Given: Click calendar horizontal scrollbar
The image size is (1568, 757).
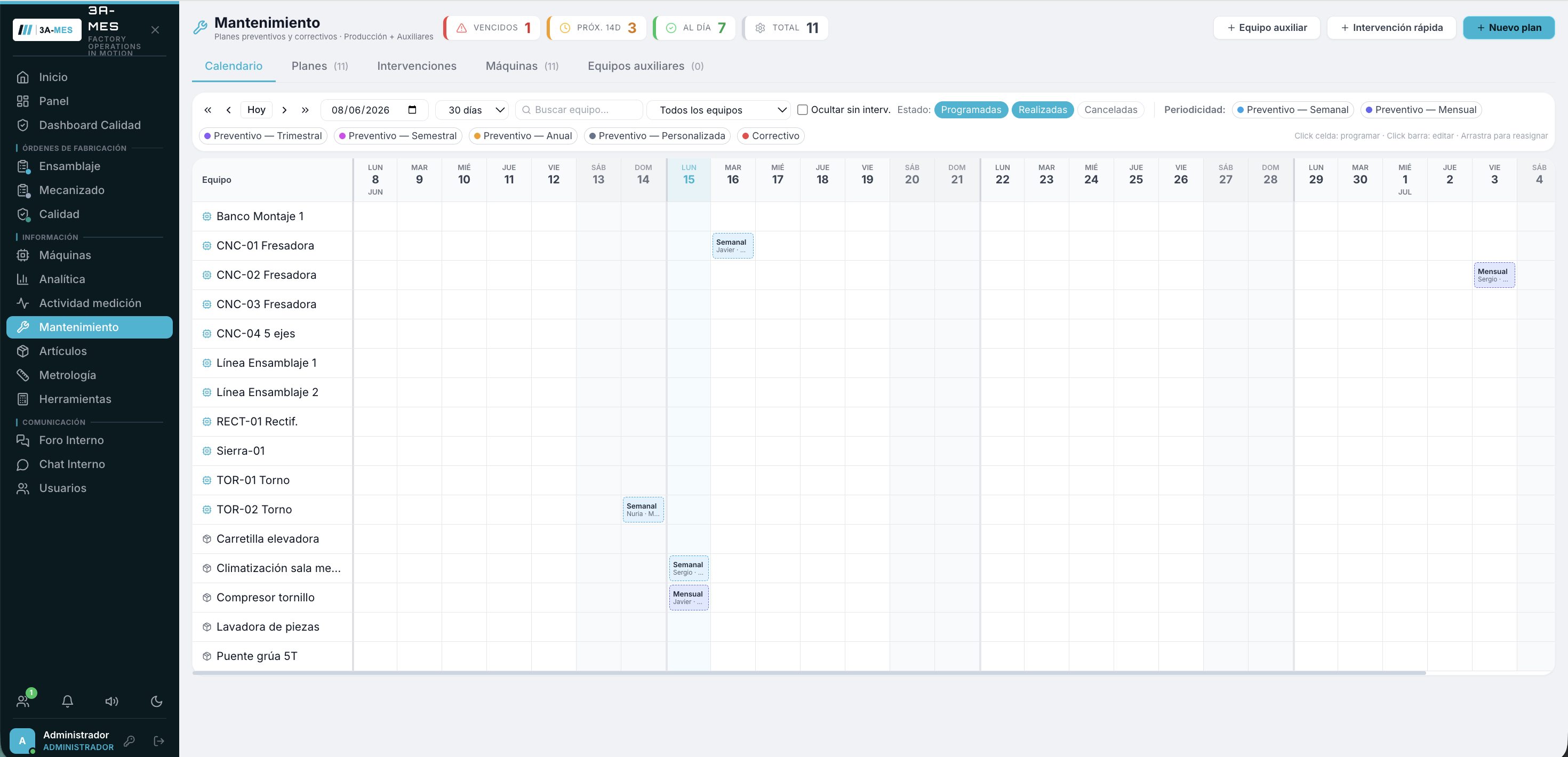Looking at the screenshot, I should coord(809,673).
